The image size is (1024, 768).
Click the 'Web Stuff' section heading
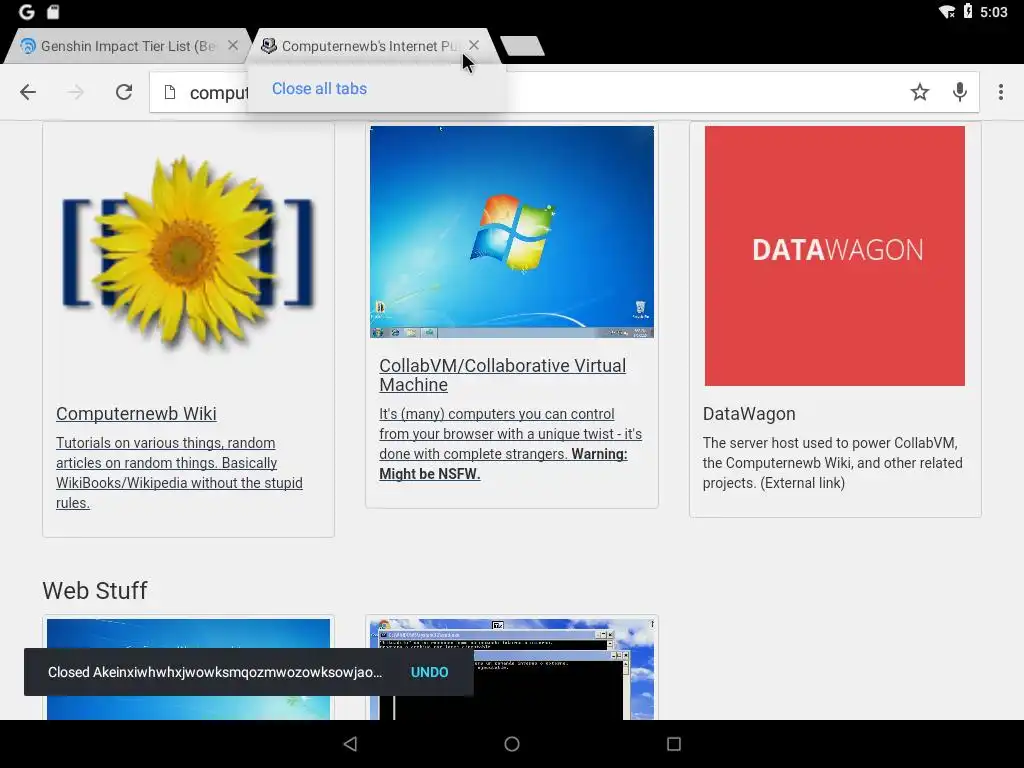[95, 590]
